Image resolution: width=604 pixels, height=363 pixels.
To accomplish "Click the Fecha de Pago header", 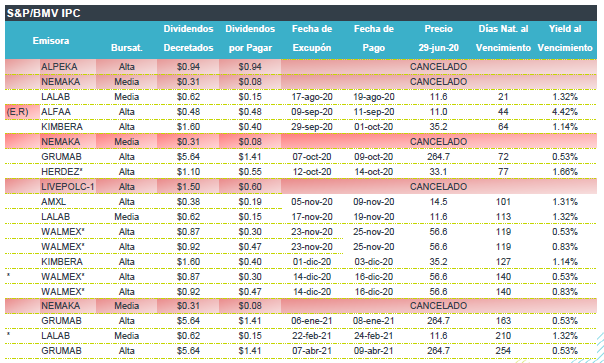I will click(x=374, y=38).
